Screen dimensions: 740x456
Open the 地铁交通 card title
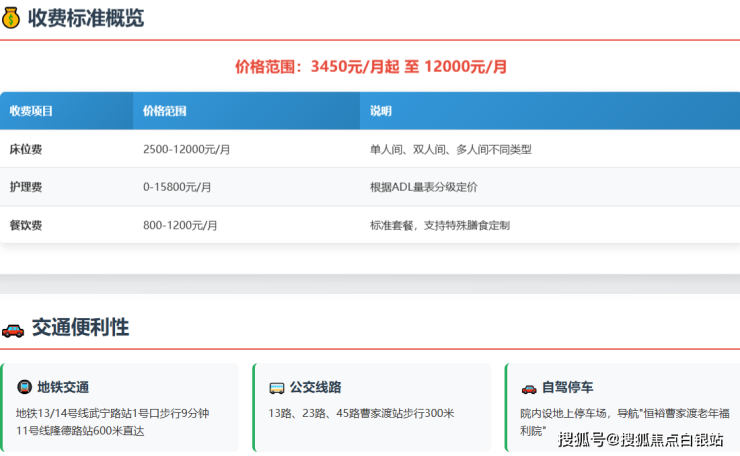[63, 387]
